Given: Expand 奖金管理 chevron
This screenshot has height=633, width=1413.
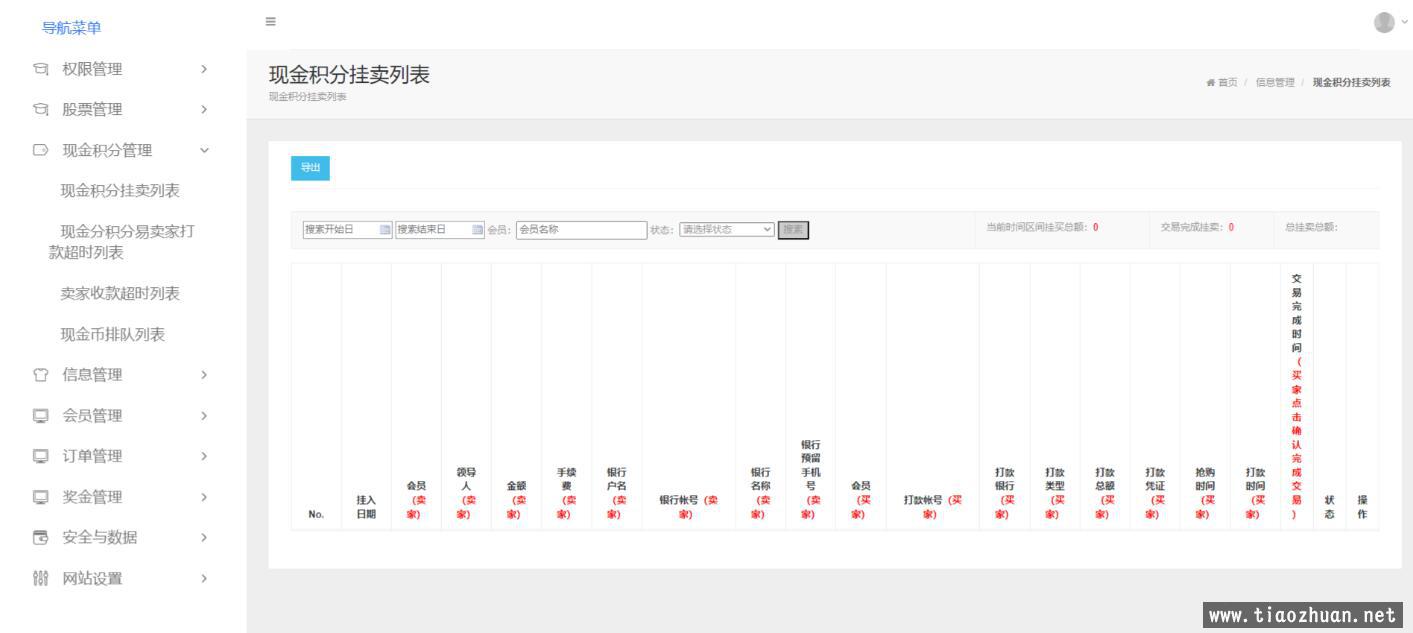Looking at the screenshot, I should point(204,497).
